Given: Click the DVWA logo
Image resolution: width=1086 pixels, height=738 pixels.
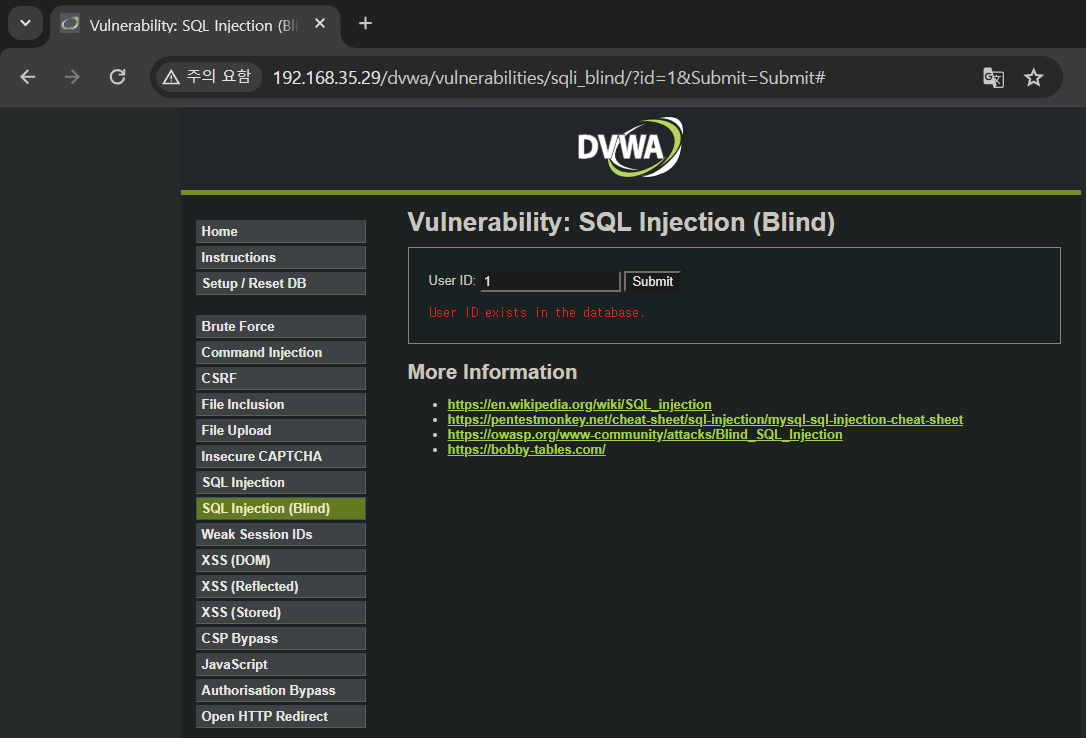Looking at the screenshot, I should click(x=630, y=147).
